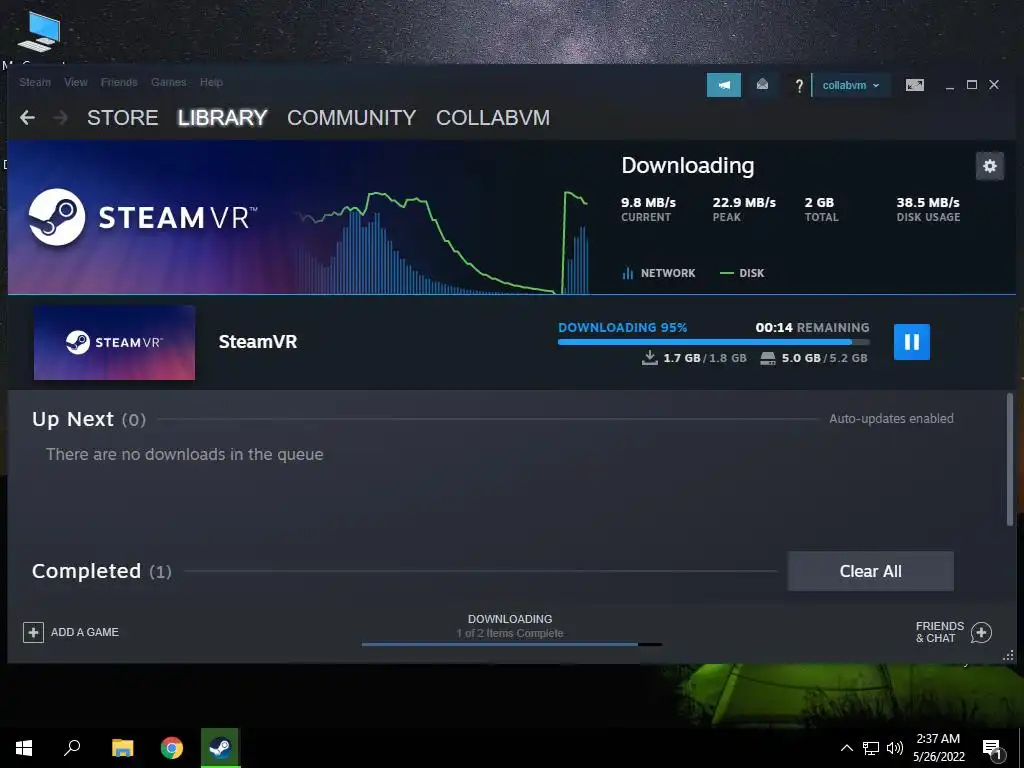
Task: Open FRIENDS & CHAT
Action: click(x=940, y=632)
